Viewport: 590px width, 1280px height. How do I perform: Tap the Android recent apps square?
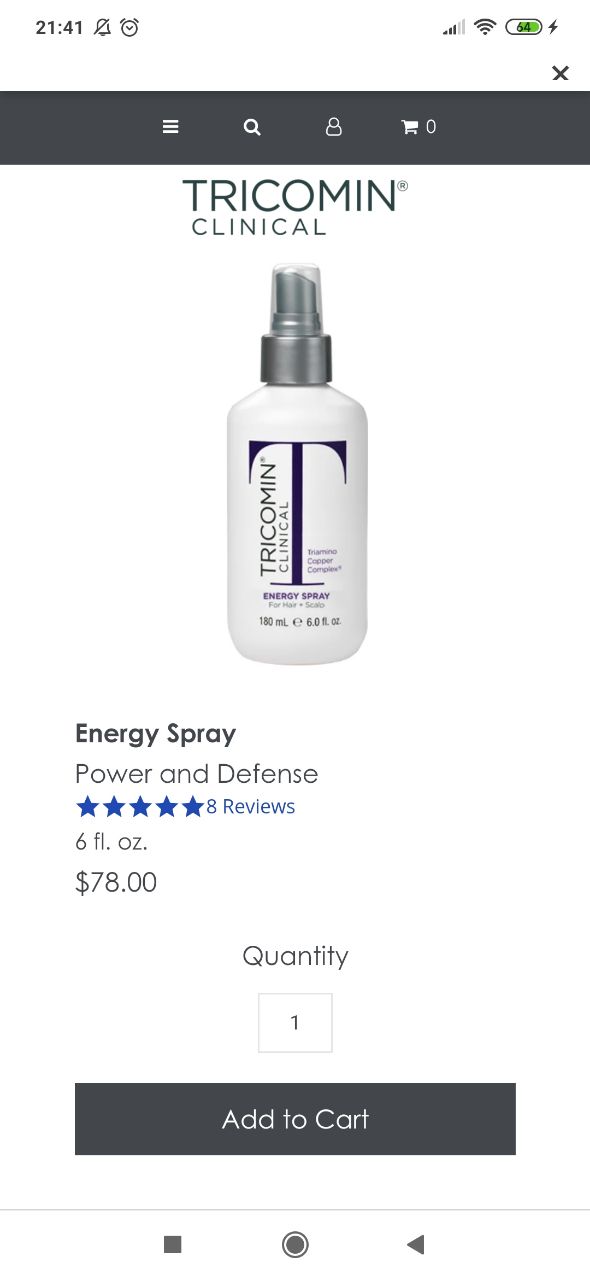[x=173, y=1244]
